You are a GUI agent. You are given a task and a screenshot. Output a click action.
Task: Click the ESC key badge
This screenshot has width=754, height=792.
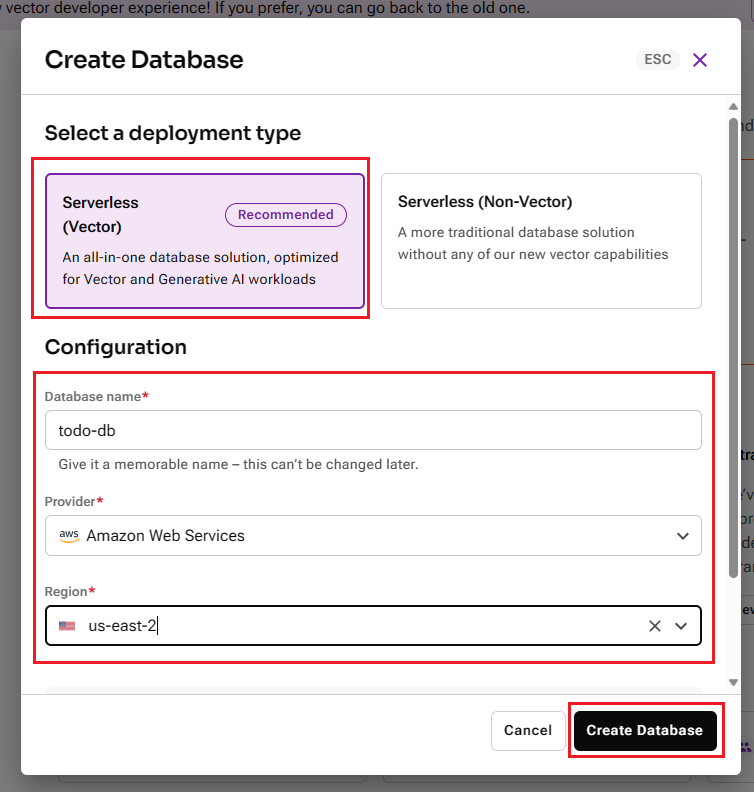(x=658, y=60)
